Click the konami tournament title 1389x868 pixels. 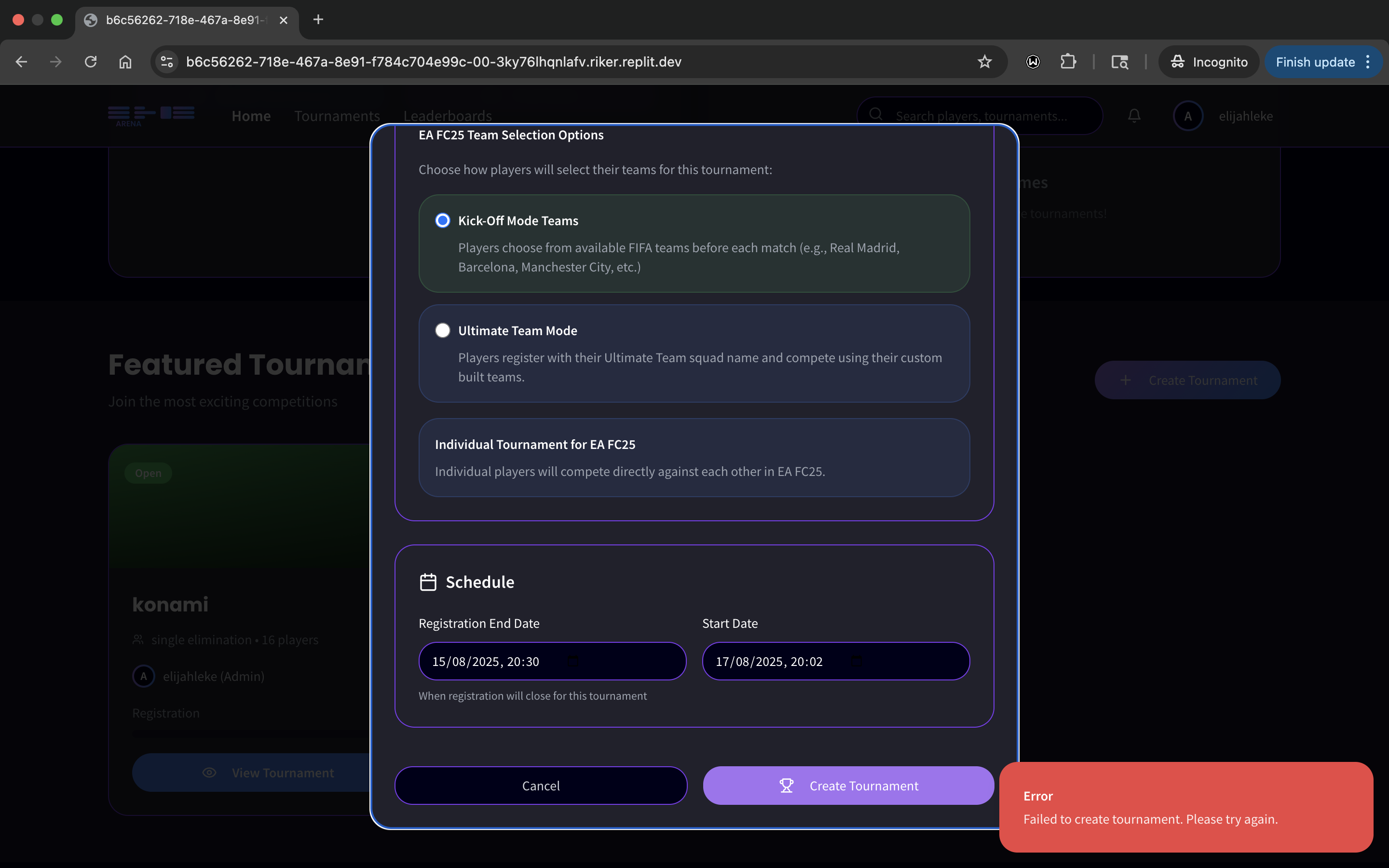[170, 605]
